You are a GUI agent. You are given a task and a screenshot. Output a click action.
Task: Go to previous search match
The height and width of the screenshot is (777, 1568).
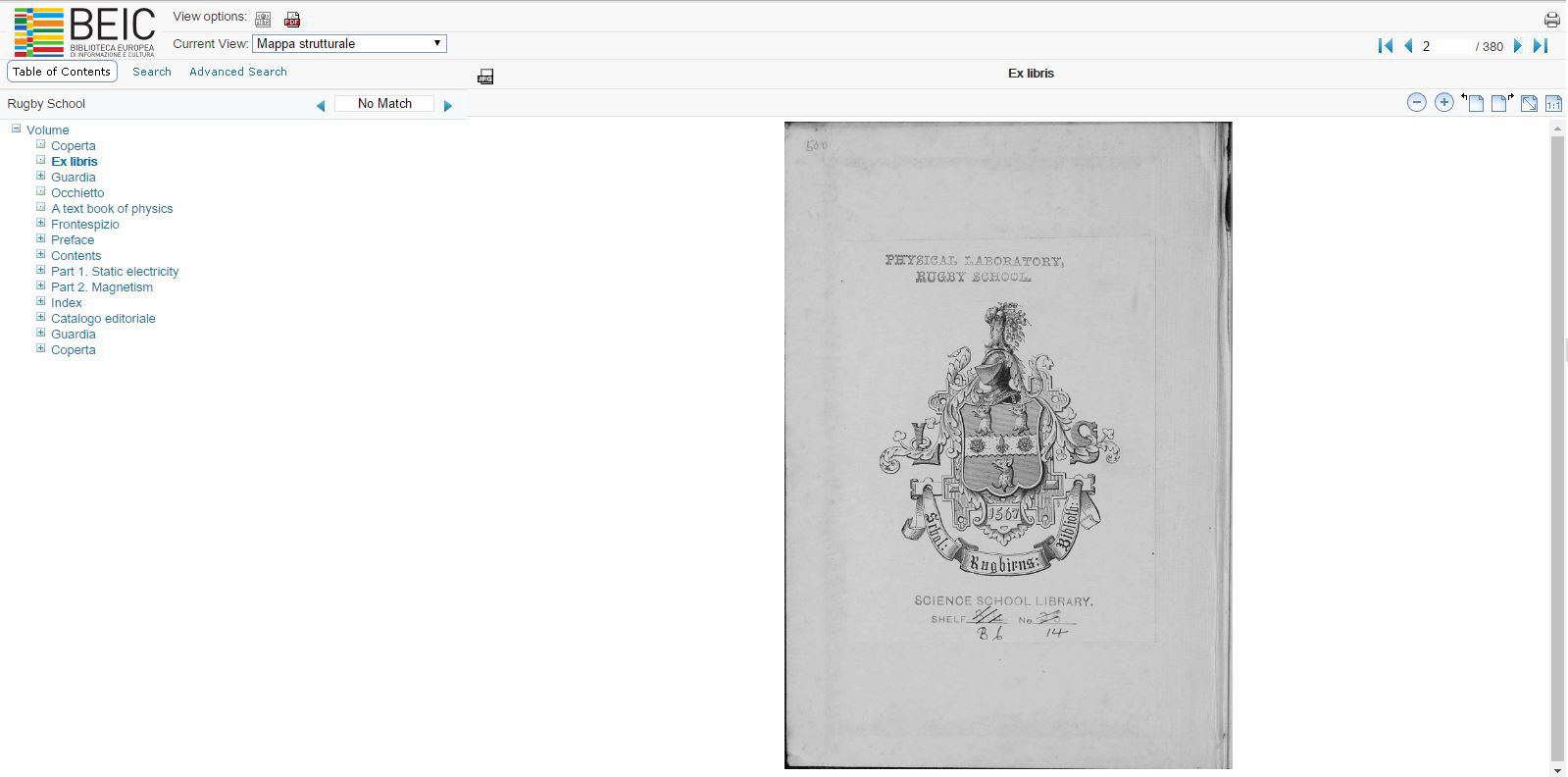click(x=320, y=105)
